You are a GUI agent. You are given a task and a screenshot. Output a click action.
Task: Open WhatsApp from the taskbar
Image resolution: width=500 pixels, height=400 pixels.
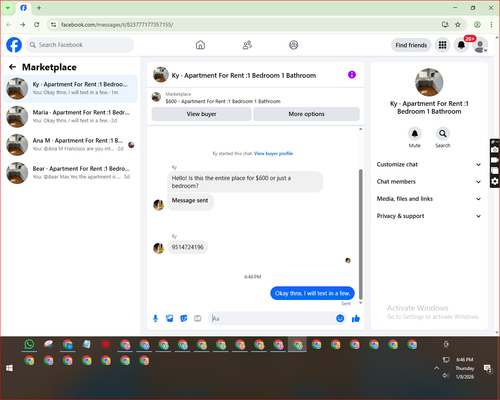click(x=29, y=344)
